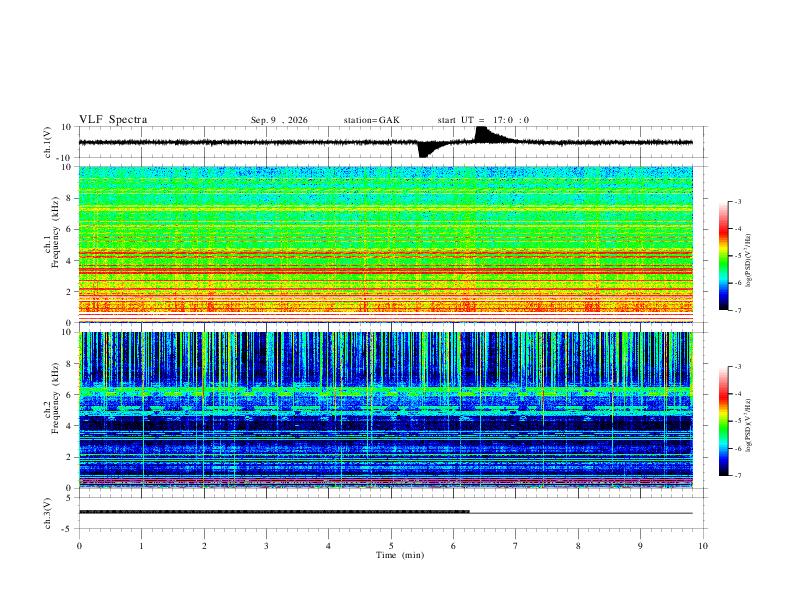
Task: Click the negative spike in ch.1 waveform
Action: tap(424, 150)
